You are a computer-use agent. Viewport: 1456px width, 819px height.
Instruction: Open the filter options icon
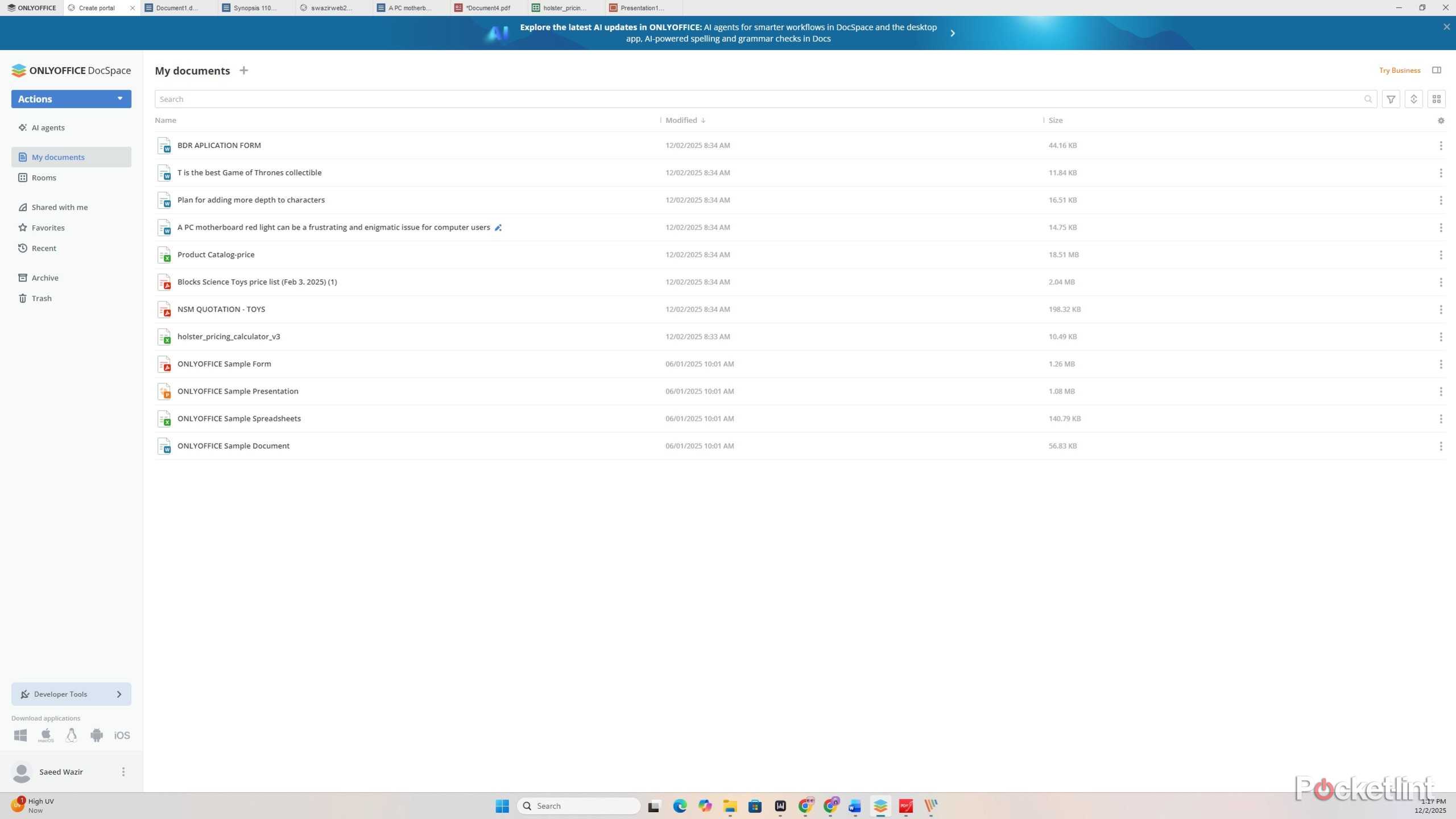point(1391,99)
